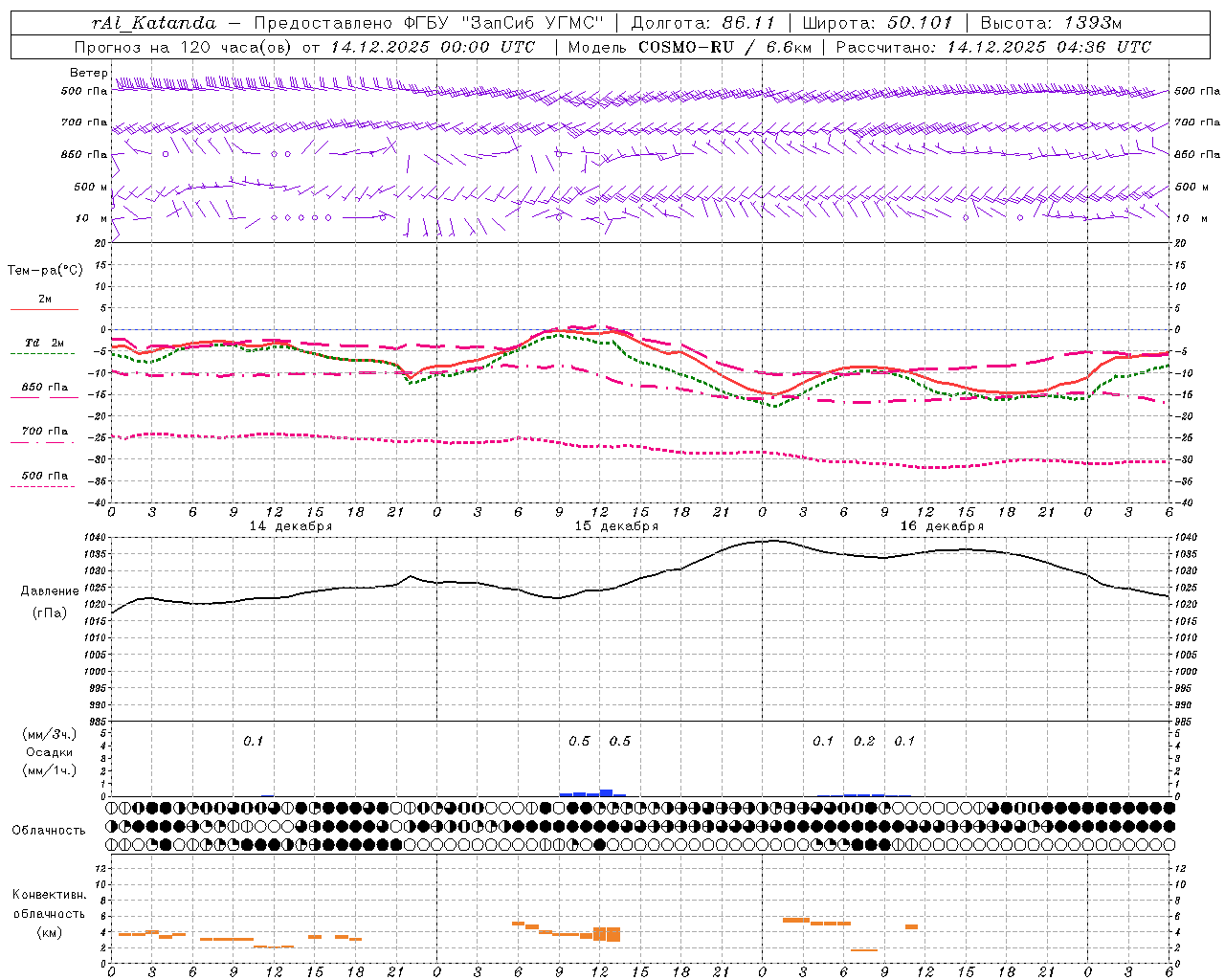Viewport: 1225px width, 980px height.
Task: Click 700 гПа label in temperature legend
Action: (45, 431)
